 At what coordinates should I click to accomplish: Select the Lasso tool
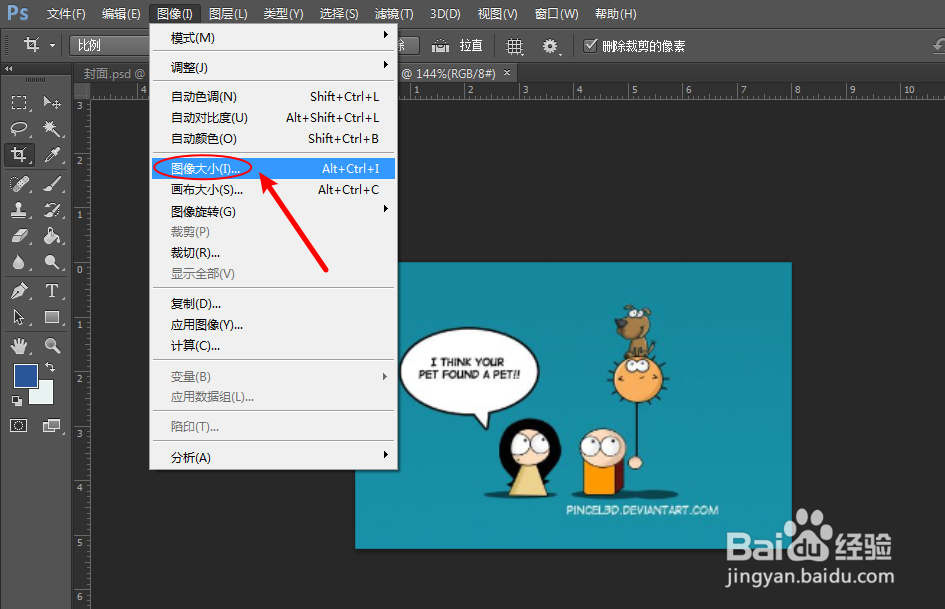[19, 128]
